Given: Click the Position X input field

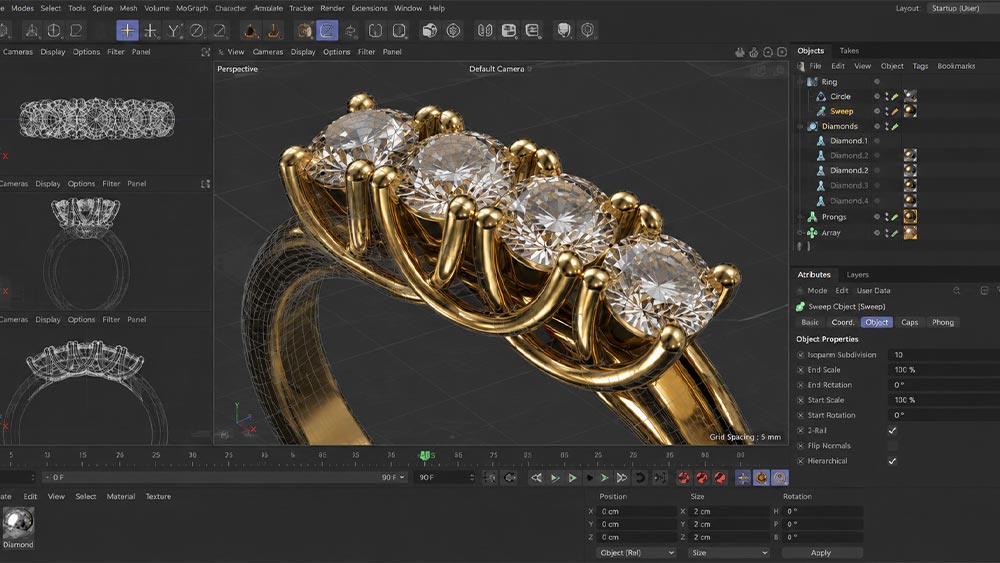Looking at the screenshot, I should (x=637, y=511).
